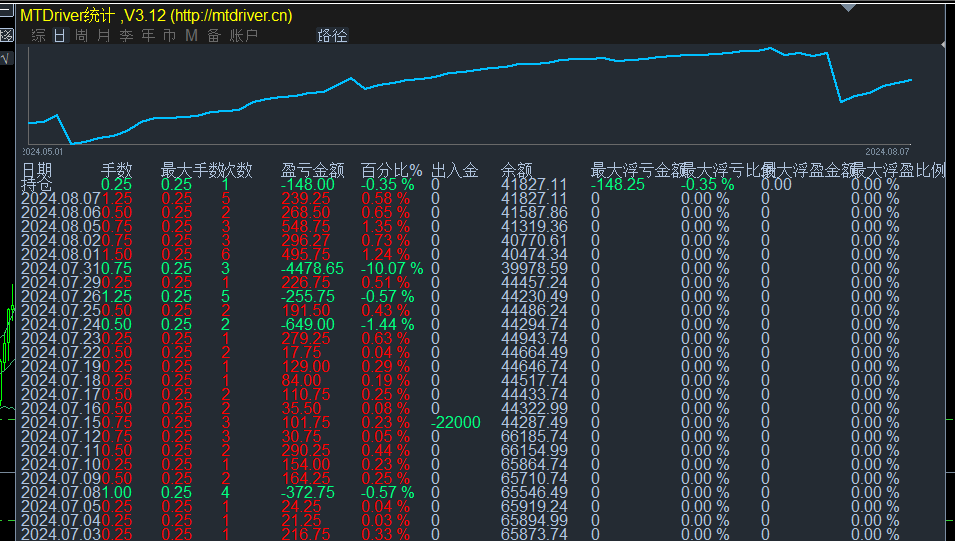955x541 pixels.
Task: Select the 2024.07.10 date row
Action: (61, 465)
